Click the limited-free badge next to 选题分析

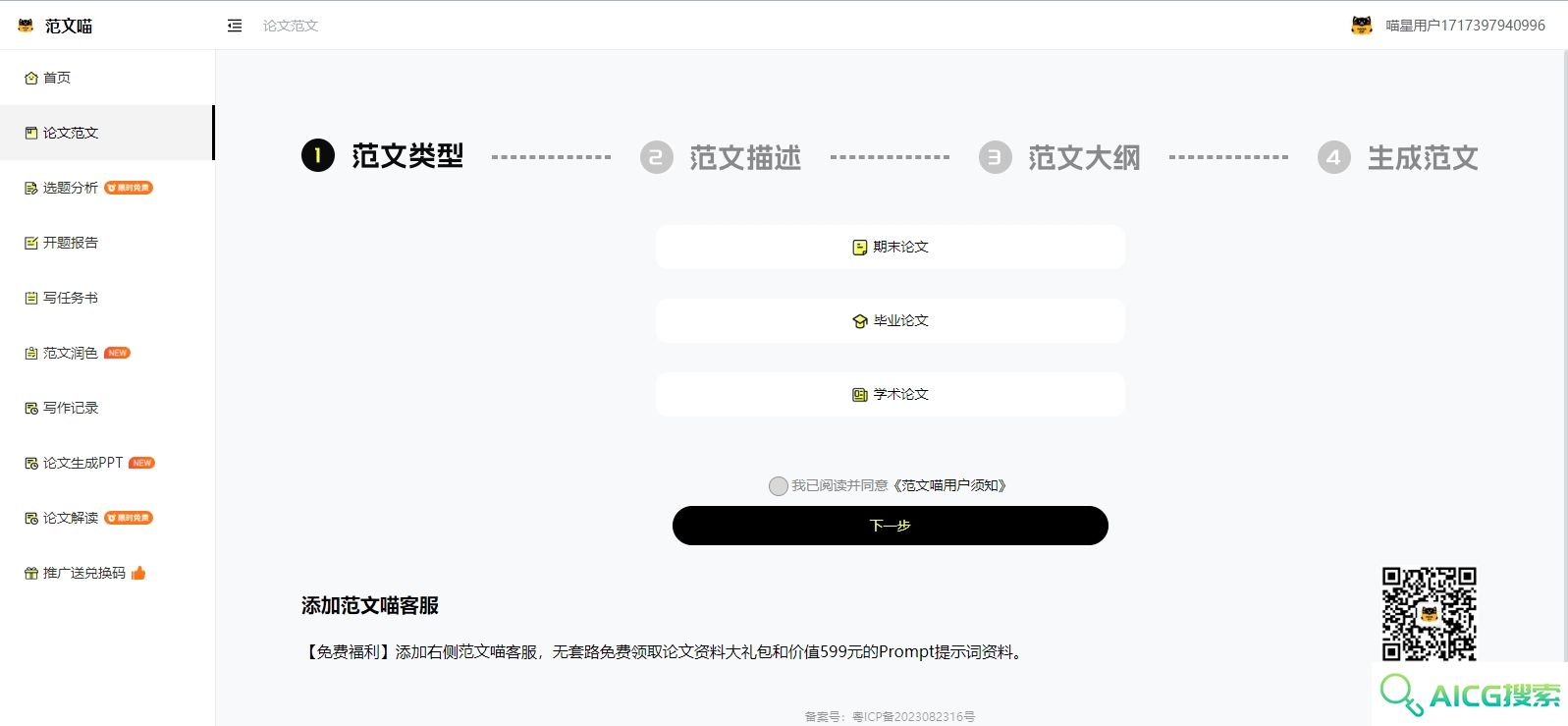coord(129,188)
